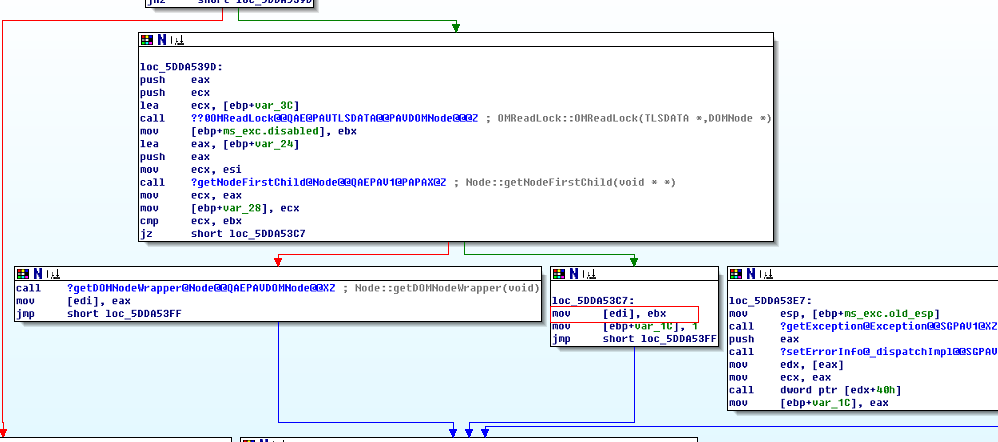This screenshot has height=442, width=998.
Task: Select the loc_5DDA53E7 label line
Action: tap(771, 301)
